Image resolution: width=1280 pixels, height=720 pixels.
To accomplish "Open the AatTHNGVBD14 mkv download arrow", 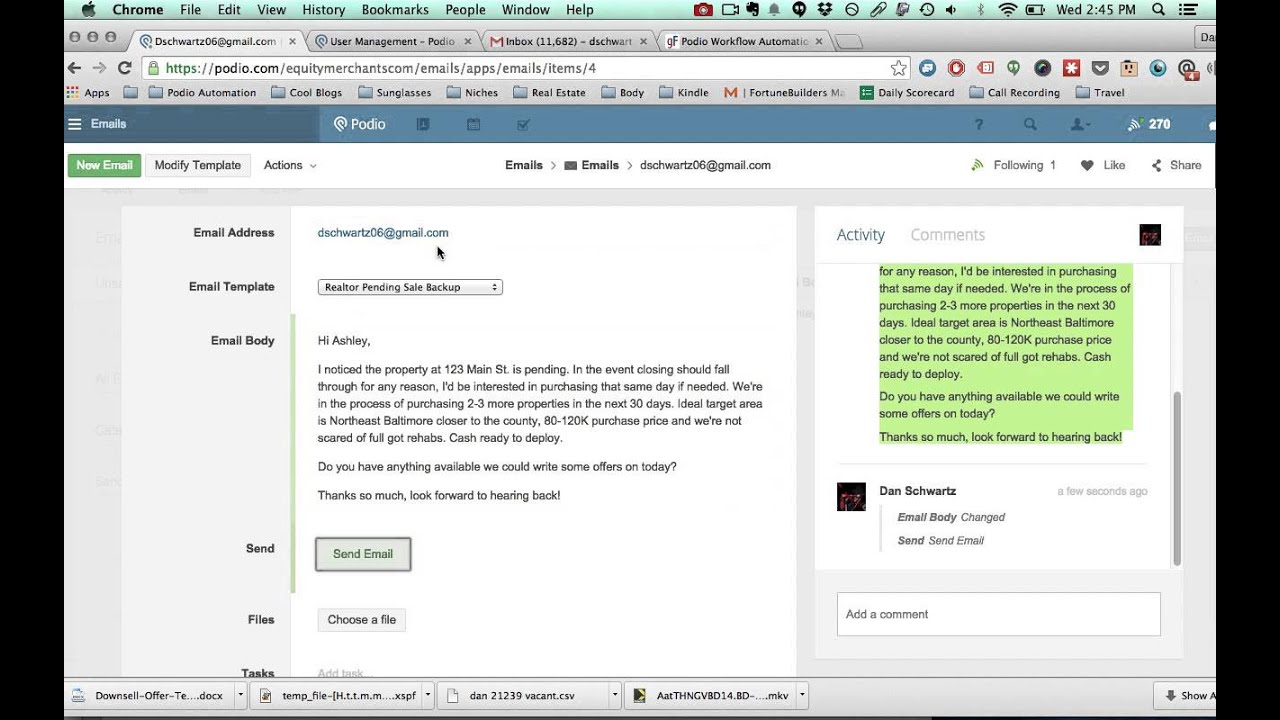I will [802, 695].
